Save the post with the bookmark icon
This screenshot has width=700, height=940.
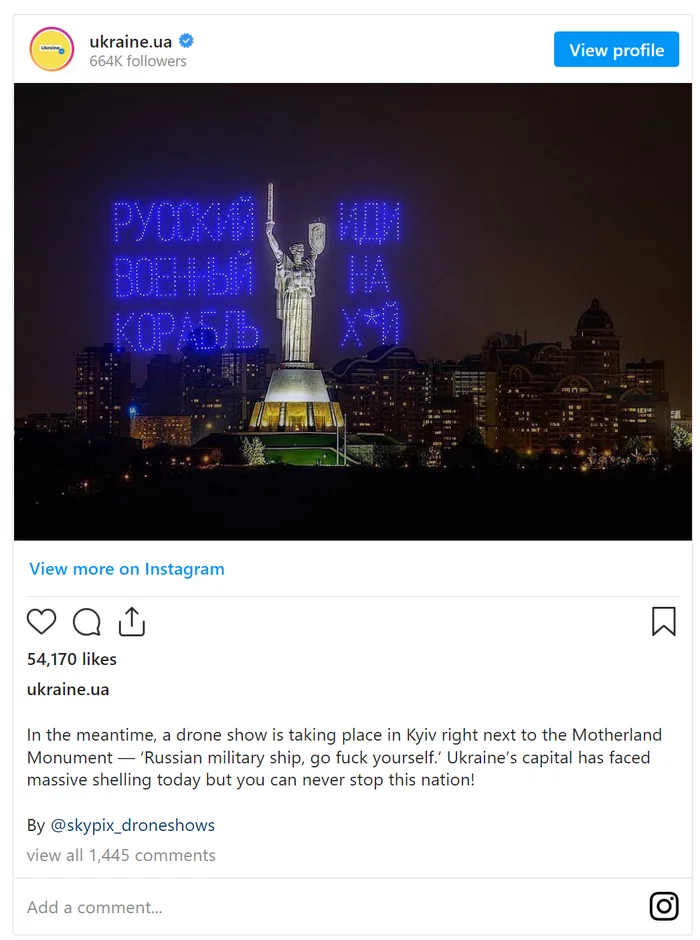click(x=663, y=621)
